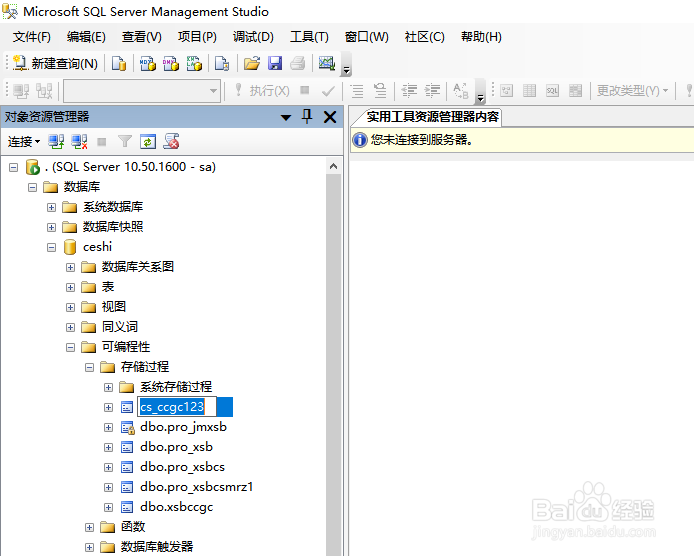Toggle the Show Diagram Pane icon
The height and width of the screenshot is (556, 694).
click(x=506, y=91)
